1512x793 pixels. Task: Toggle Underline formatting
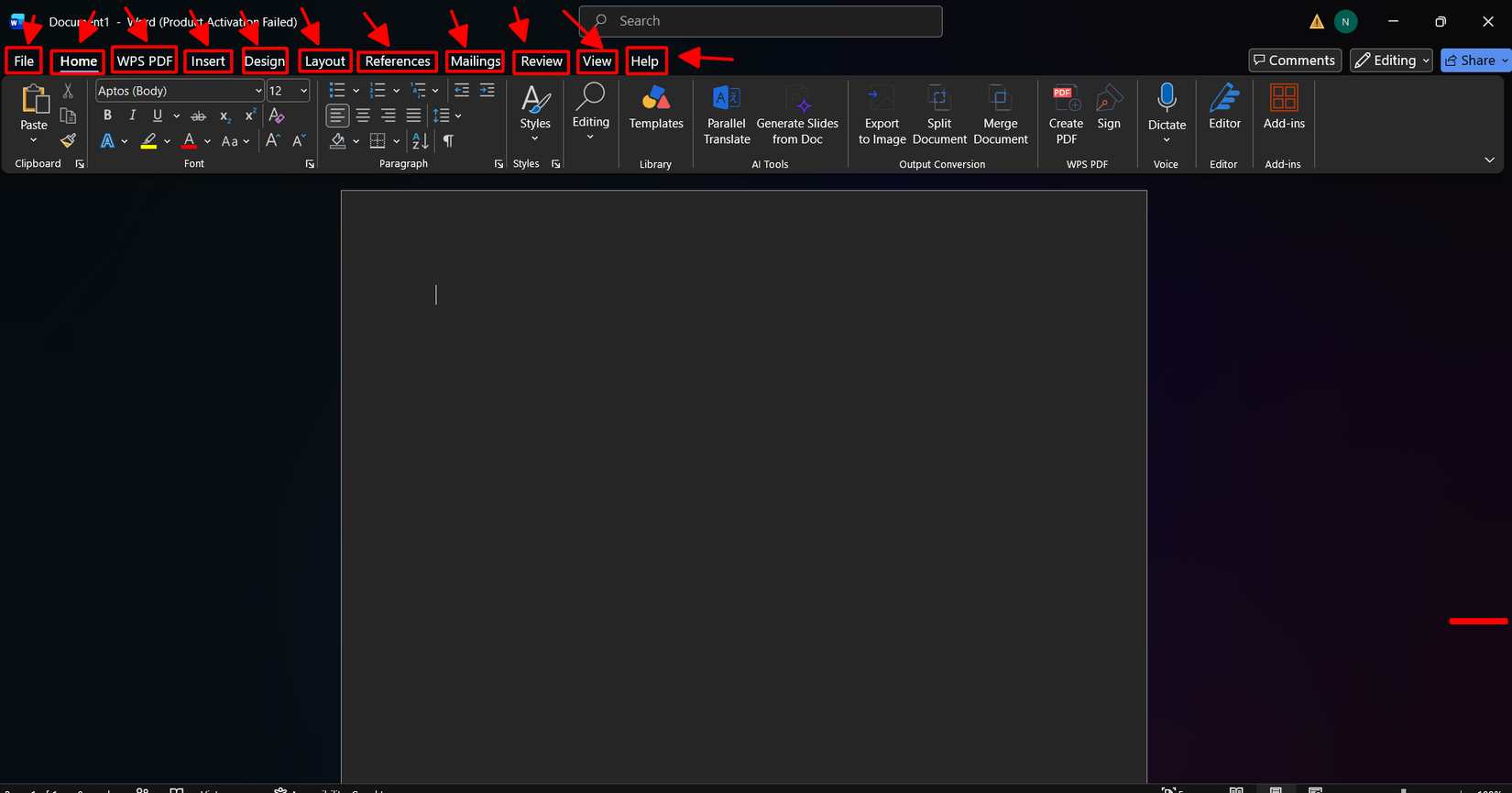(158, 116)
